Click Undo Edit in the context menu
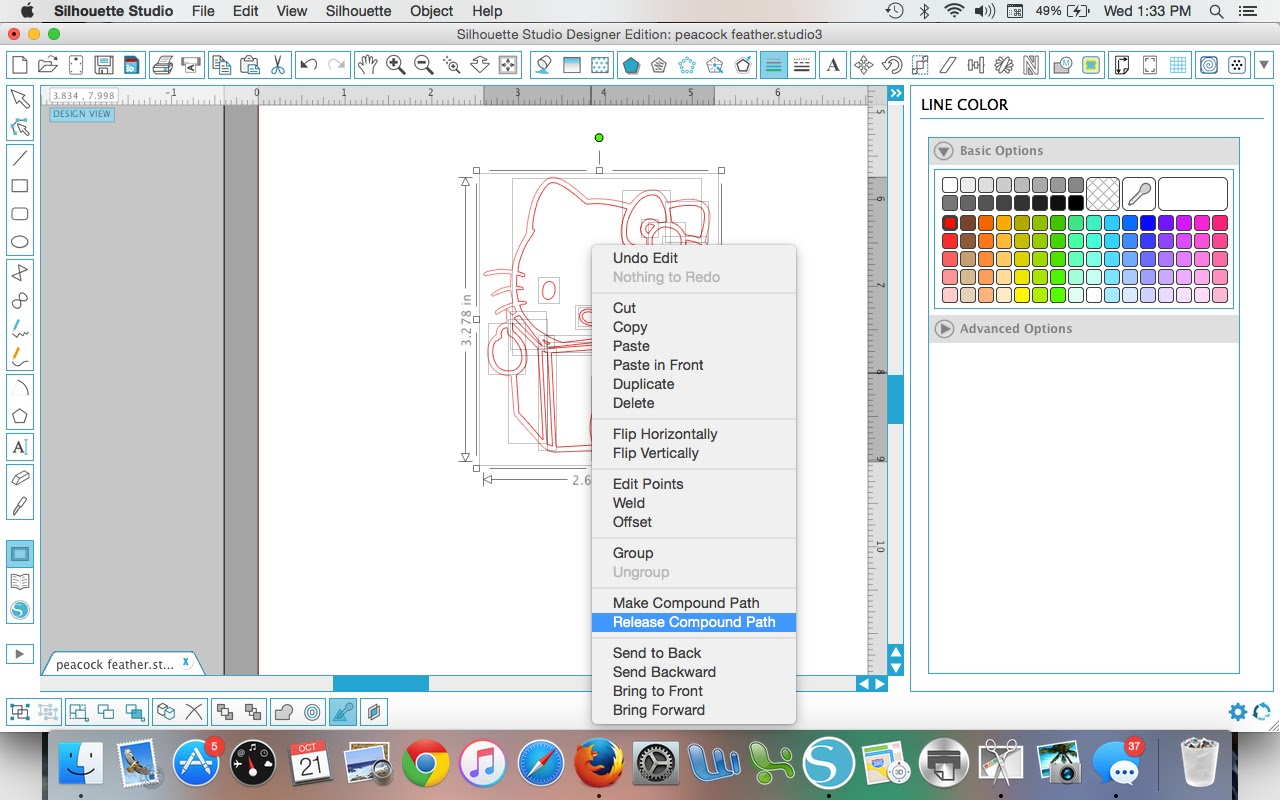1280x800 pixels. 645,258
